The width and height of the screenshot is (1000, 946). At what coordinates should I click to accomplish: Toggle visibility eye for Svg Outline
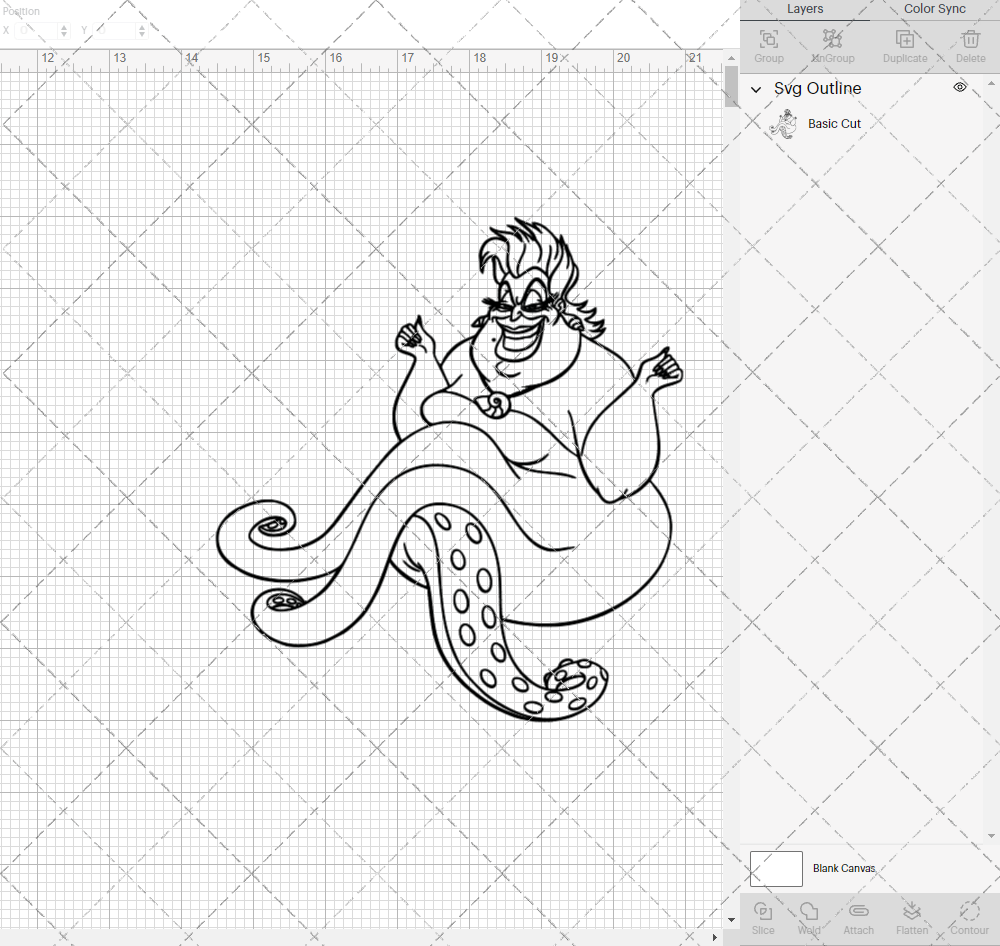click(959, 87)
